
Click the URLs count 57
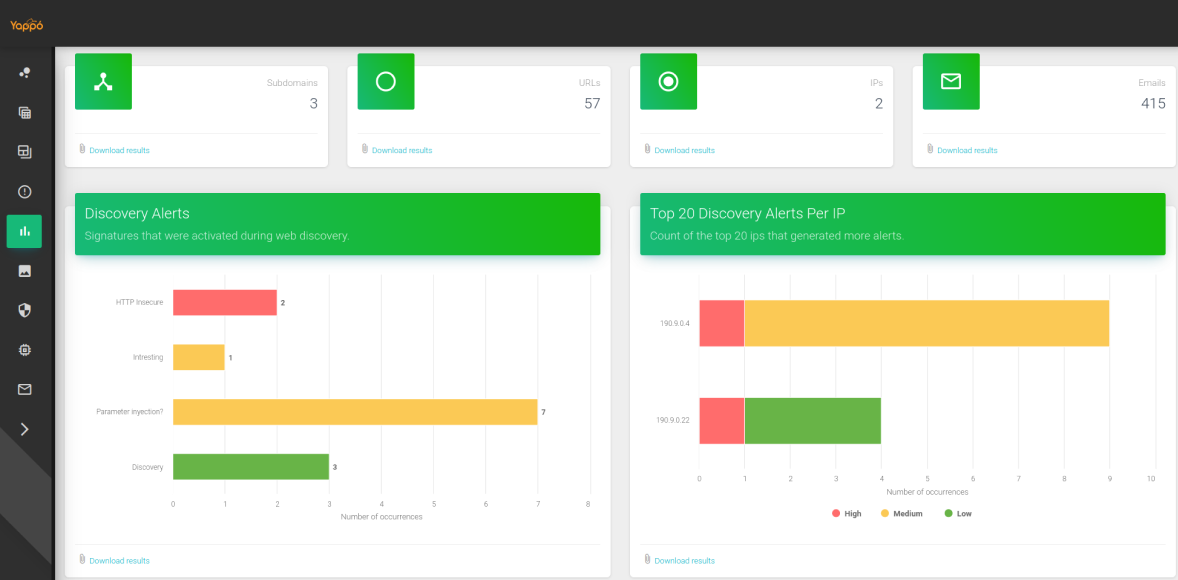click(592, 104)
